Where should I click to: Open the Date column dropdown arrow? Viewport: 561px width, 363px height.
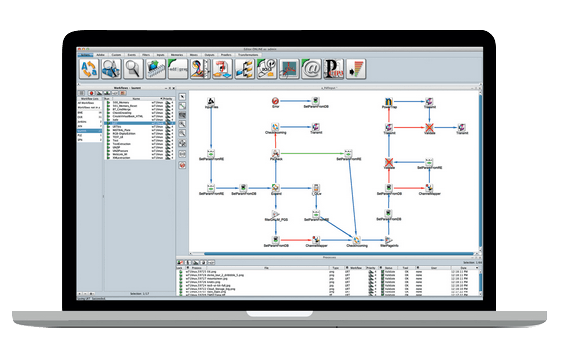[477, 268]
